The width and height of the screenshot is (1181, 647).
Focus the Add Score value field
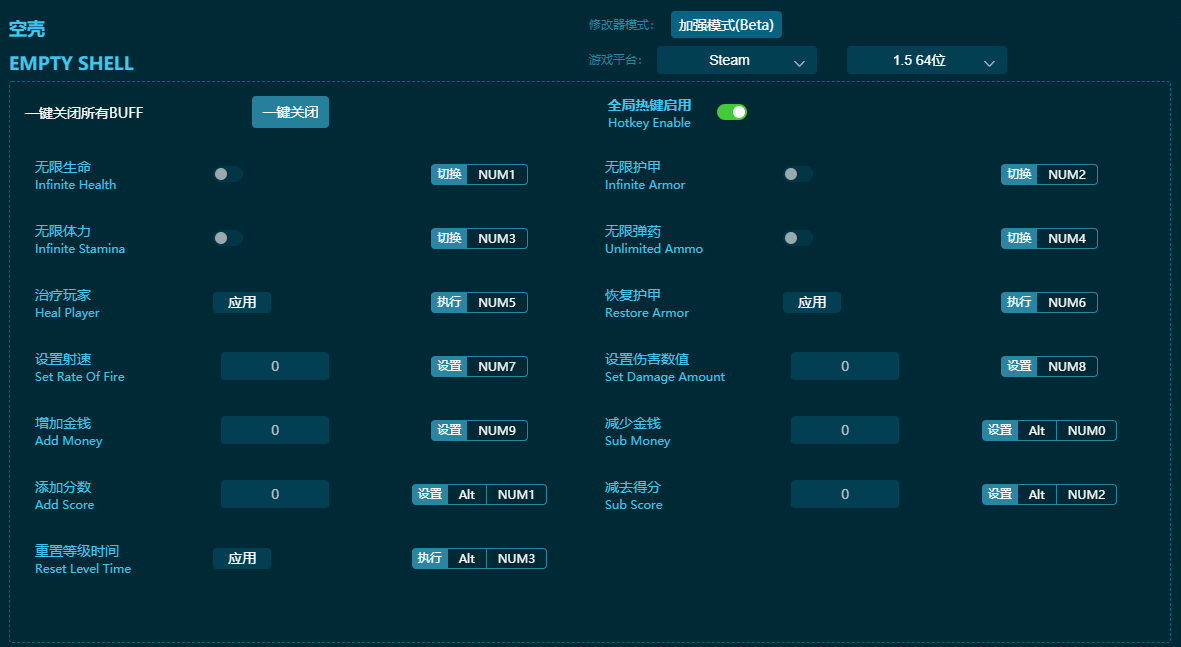(x=275, y=494)
